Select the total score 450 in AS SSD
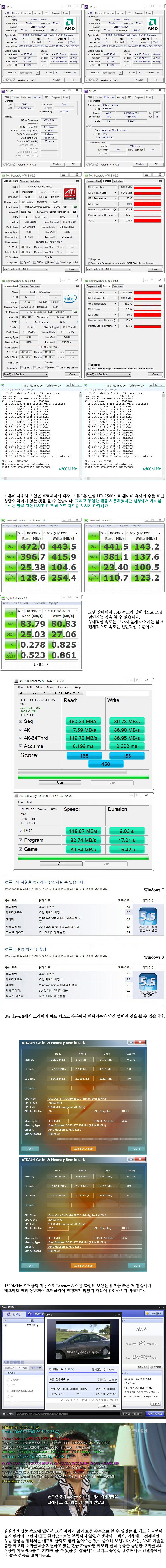This screenshot has width=166, height=1568. pyautogui.click(x=105, y=764)
